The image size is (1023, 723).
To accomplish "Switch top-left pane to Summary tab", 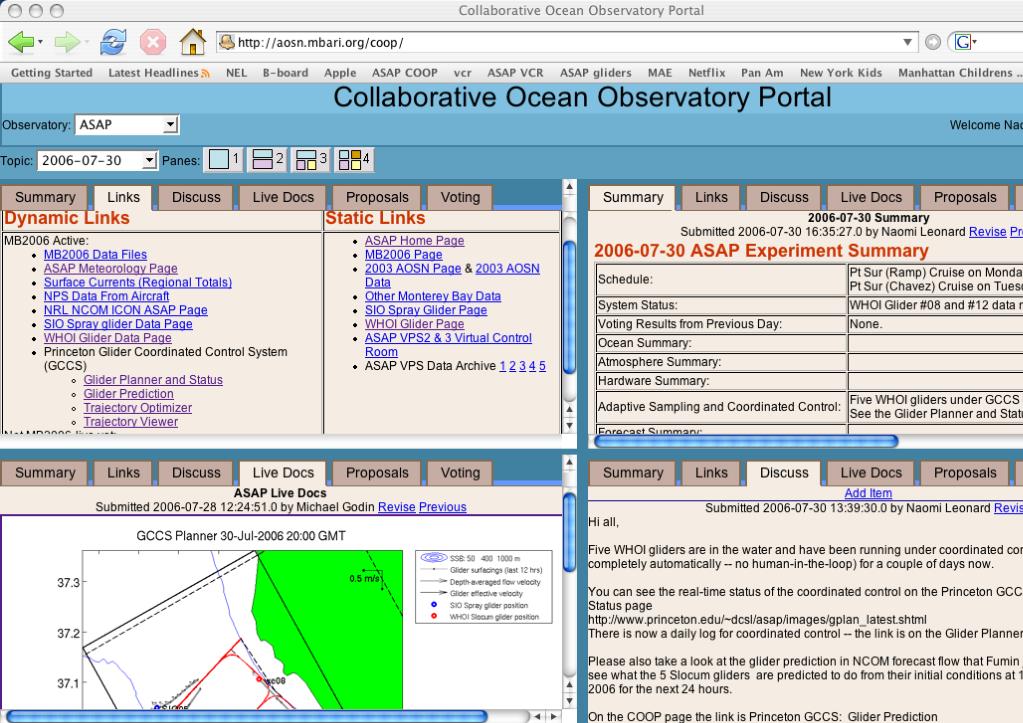I will (x=44, y=198).
